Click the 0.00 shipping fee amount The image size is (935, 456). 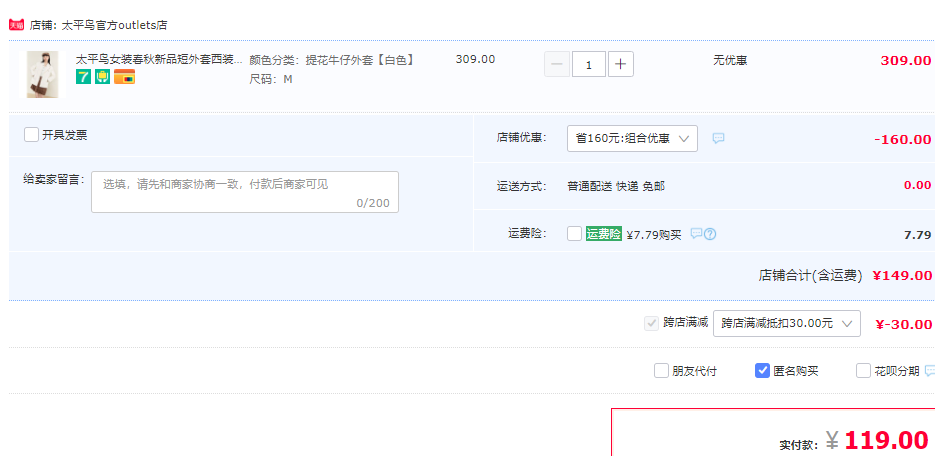(x=917, y=185)
